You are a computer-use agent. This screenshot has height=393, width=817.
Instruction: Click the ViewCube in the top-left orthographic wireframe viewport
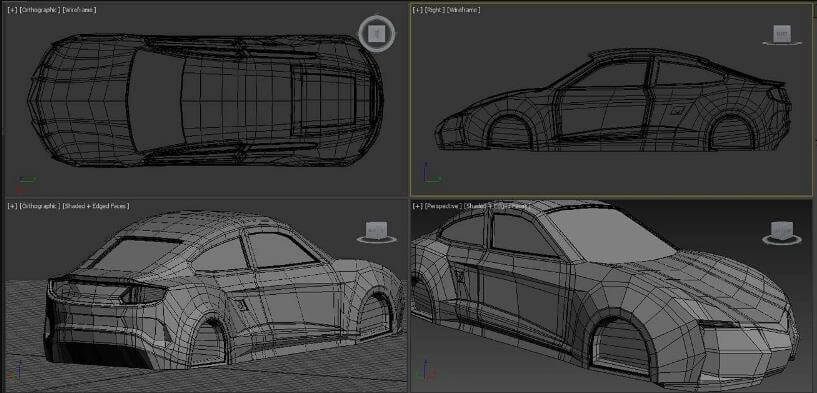(376, 34)
